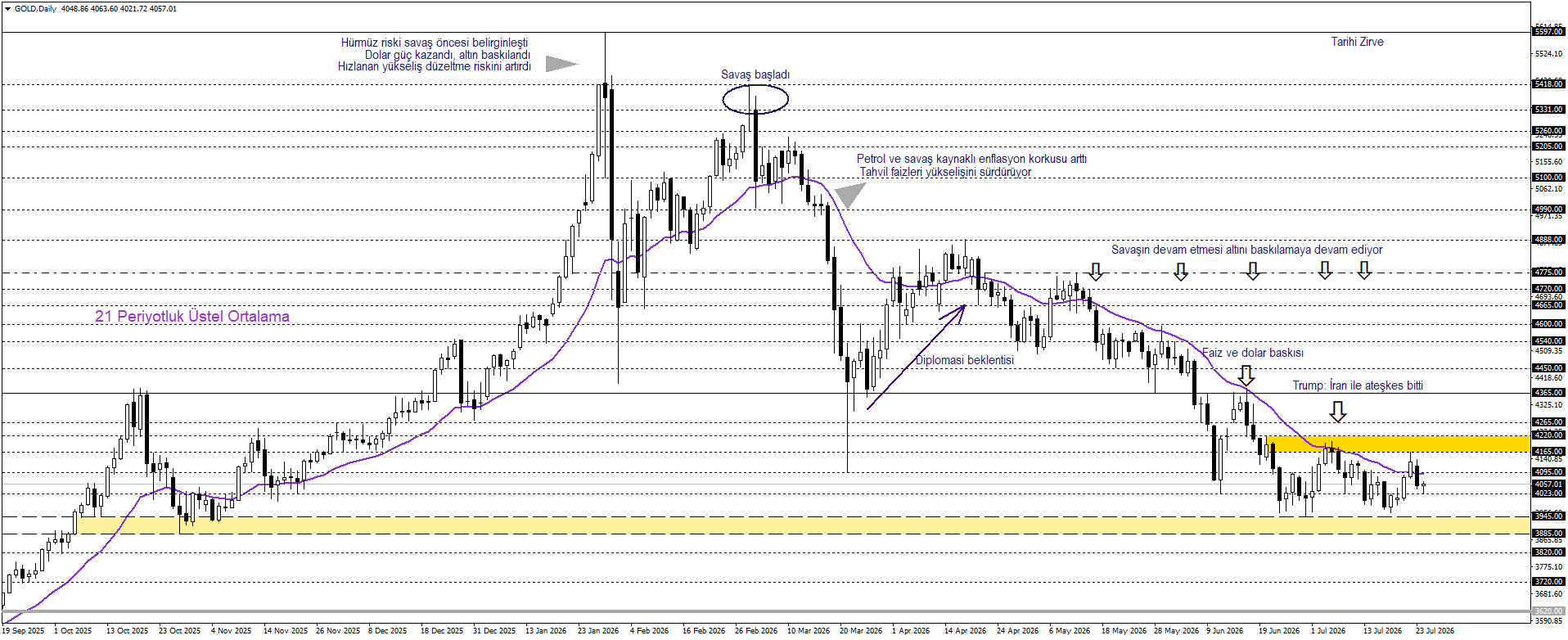Click the 'Diplomasi beklentisi' label
Screen dimensions: 1568x640
coord(964,360)
